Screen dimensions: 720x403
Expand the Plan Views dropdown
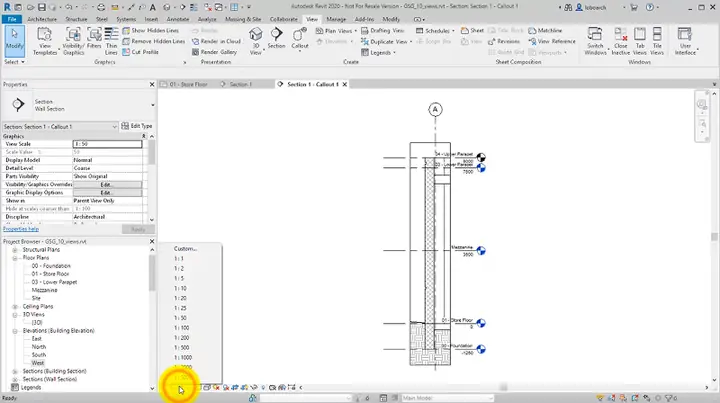point(355,31)
